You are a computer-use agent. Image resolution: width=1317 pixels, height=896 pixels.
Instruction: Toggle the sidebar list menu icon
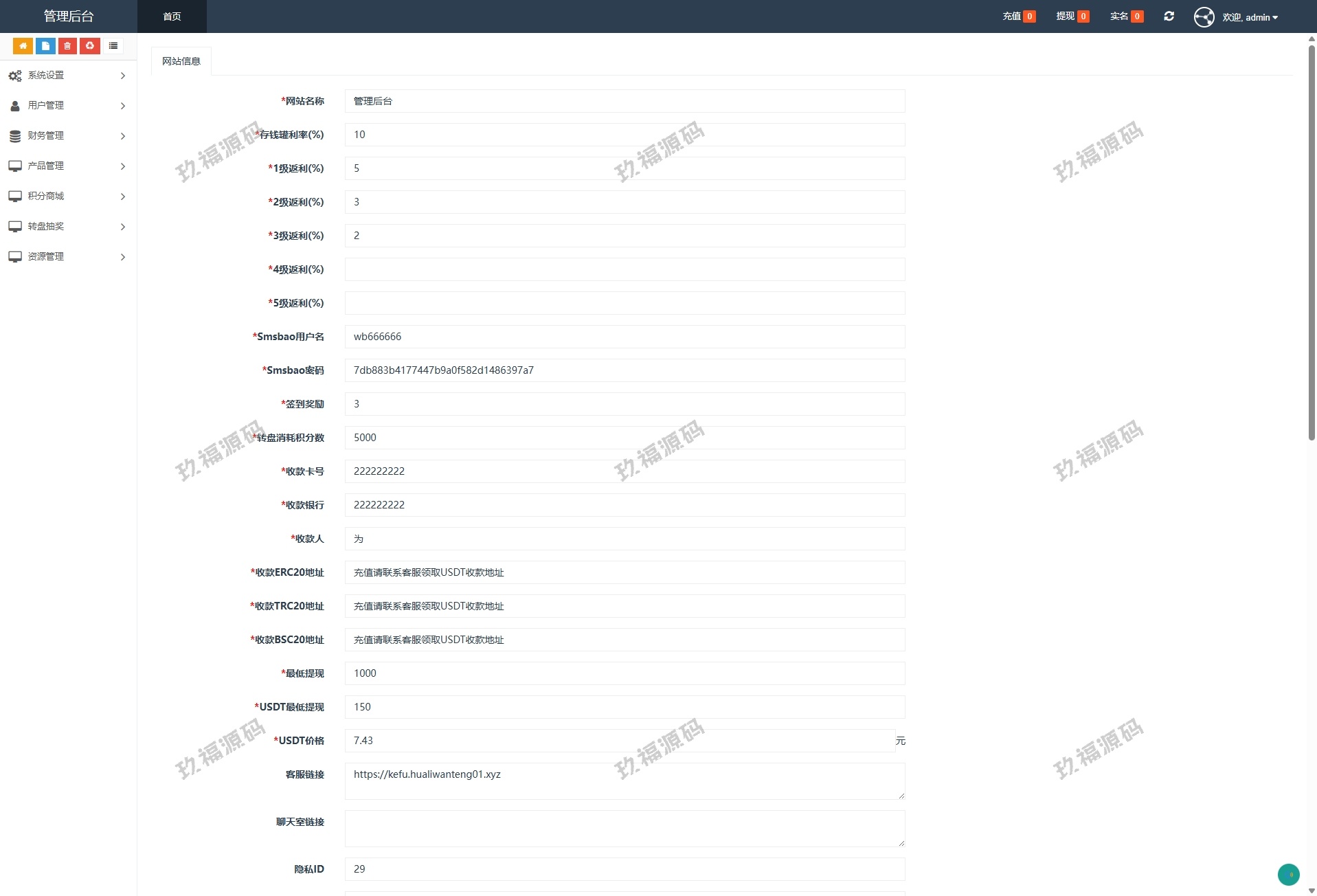(x=113, y=46)
